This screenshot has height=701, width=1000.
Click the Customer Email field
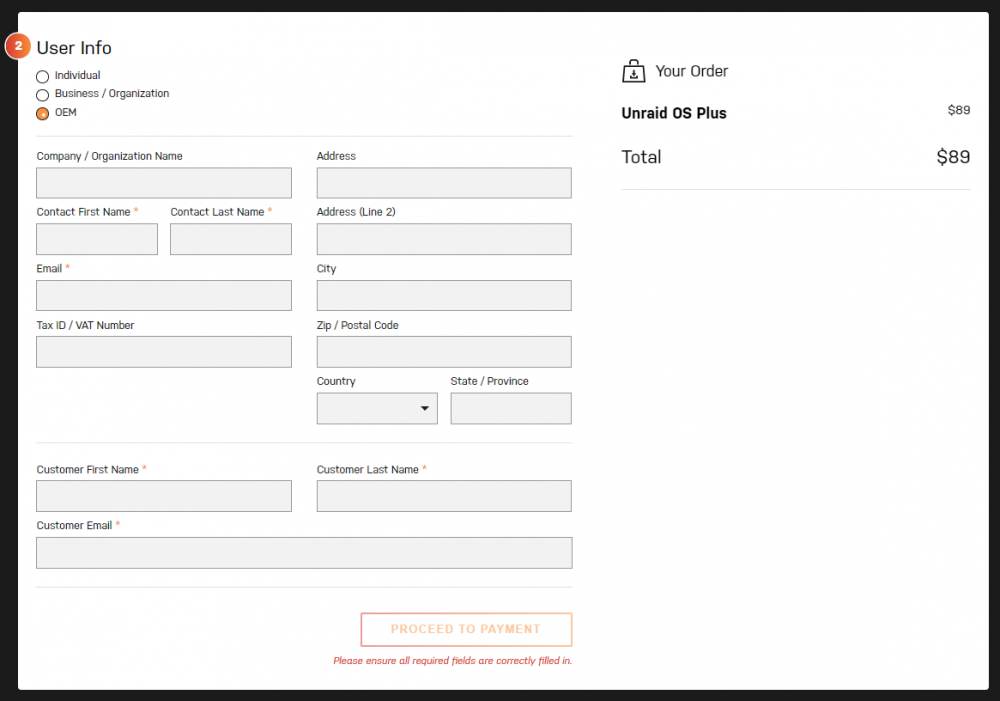tap(304, 553)
